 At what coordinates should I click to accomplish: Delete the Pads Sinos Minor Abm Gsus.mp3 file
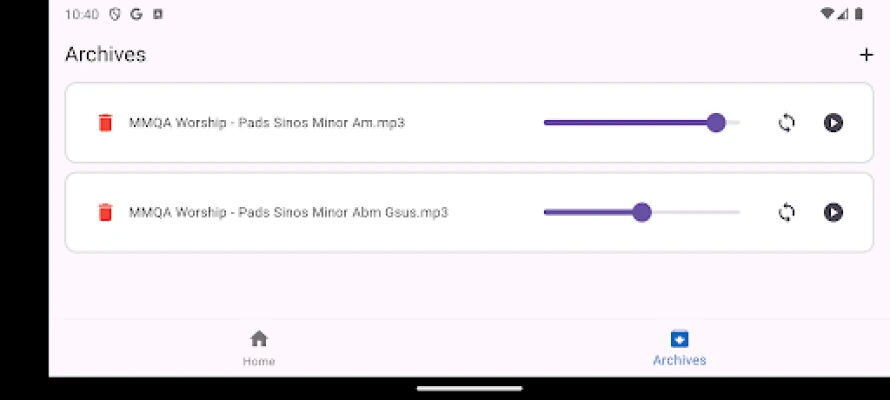tap(105, 212)
